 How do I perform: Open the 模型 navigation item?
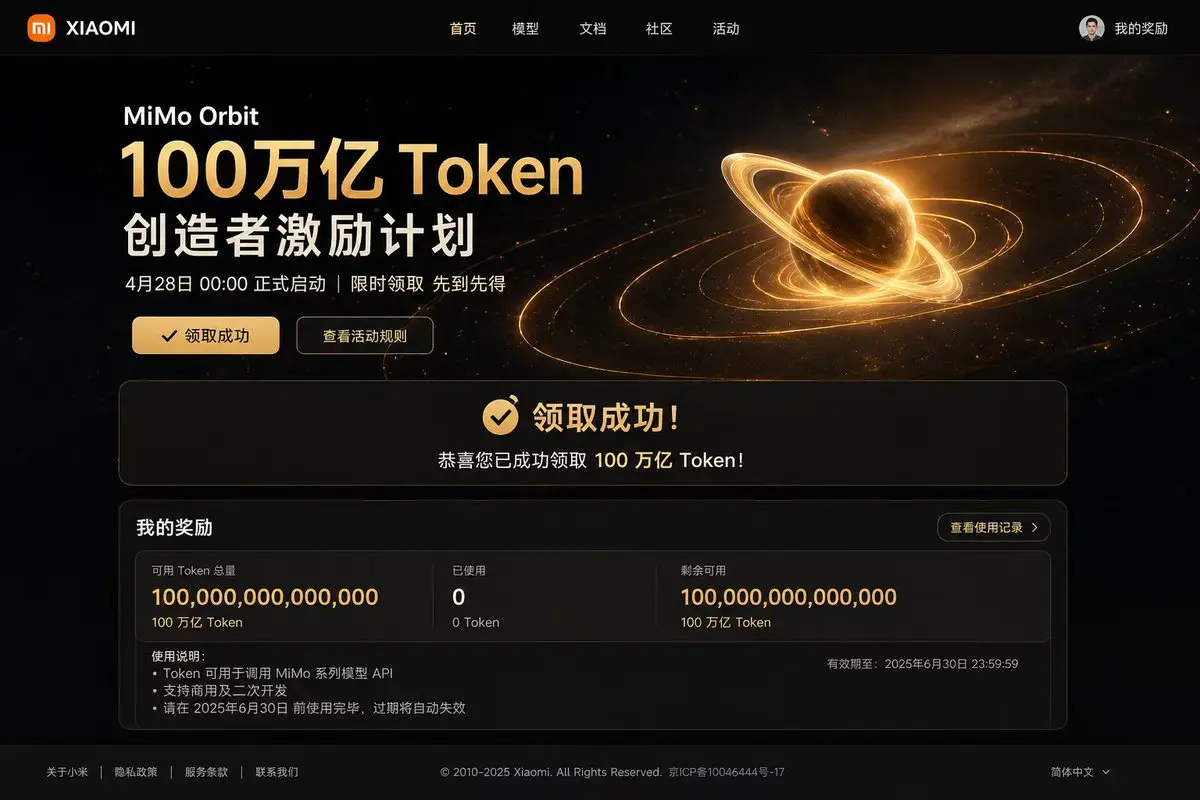(x=525, y=29)
